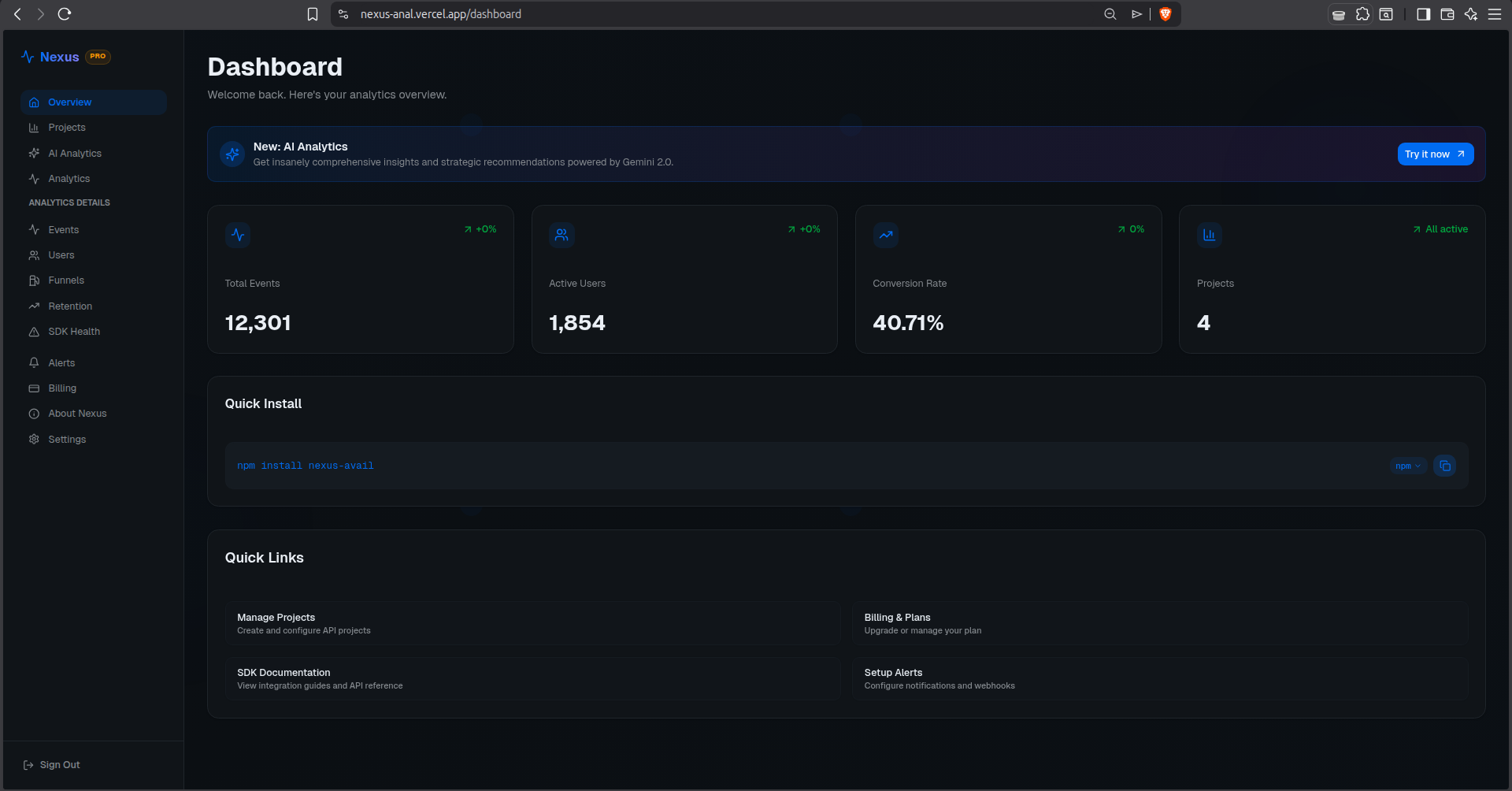This screenshot has width=1512, height=791.
Task: Toggle the browser sidebar panel
Action: tap(1423, 14)
